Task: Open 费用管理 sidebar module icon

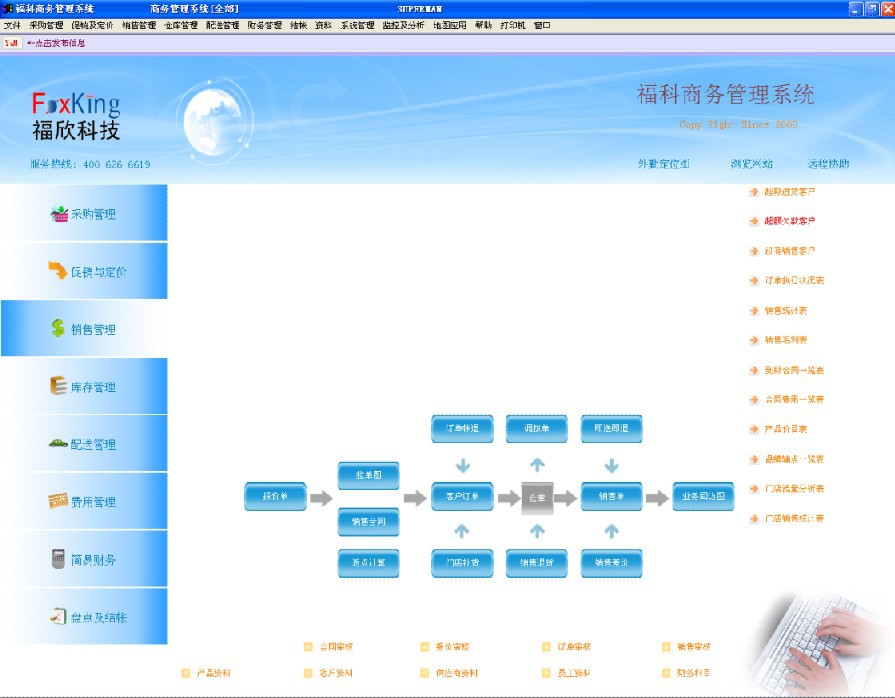Action: (x=58, y=501)
